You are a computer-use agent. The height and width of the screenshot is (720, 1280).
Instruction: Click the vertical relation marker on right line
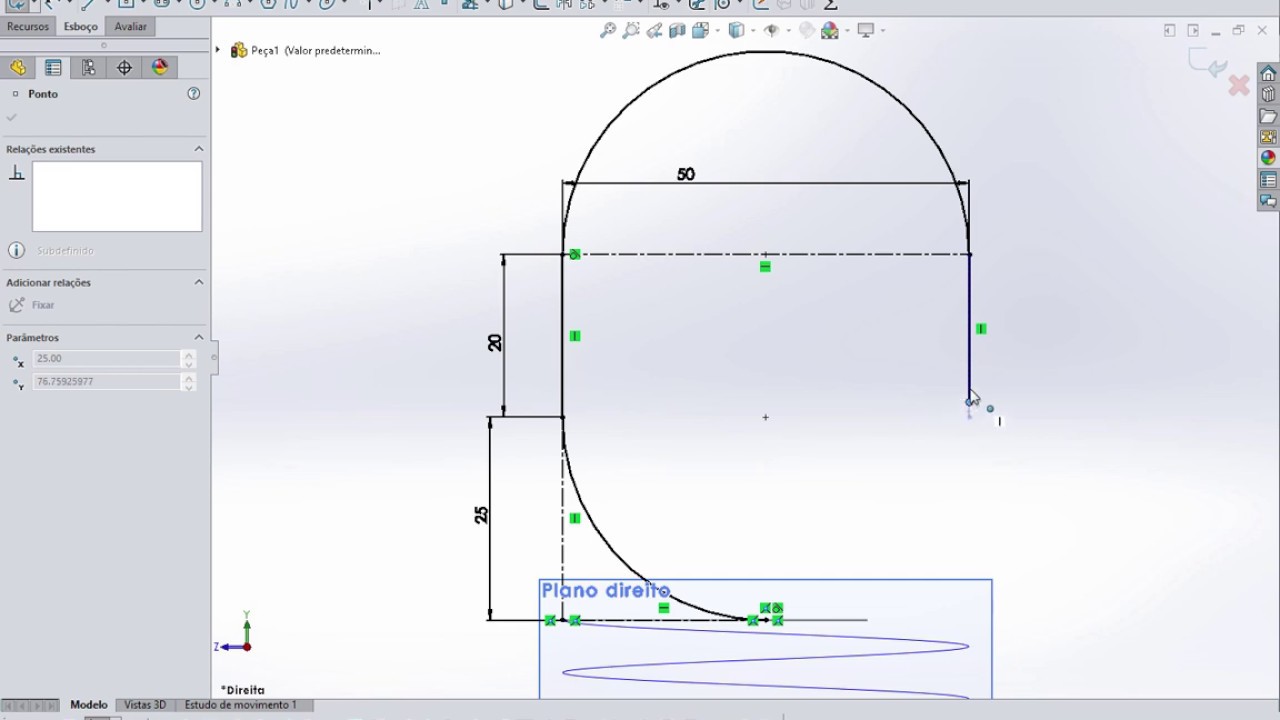[981, 329]
